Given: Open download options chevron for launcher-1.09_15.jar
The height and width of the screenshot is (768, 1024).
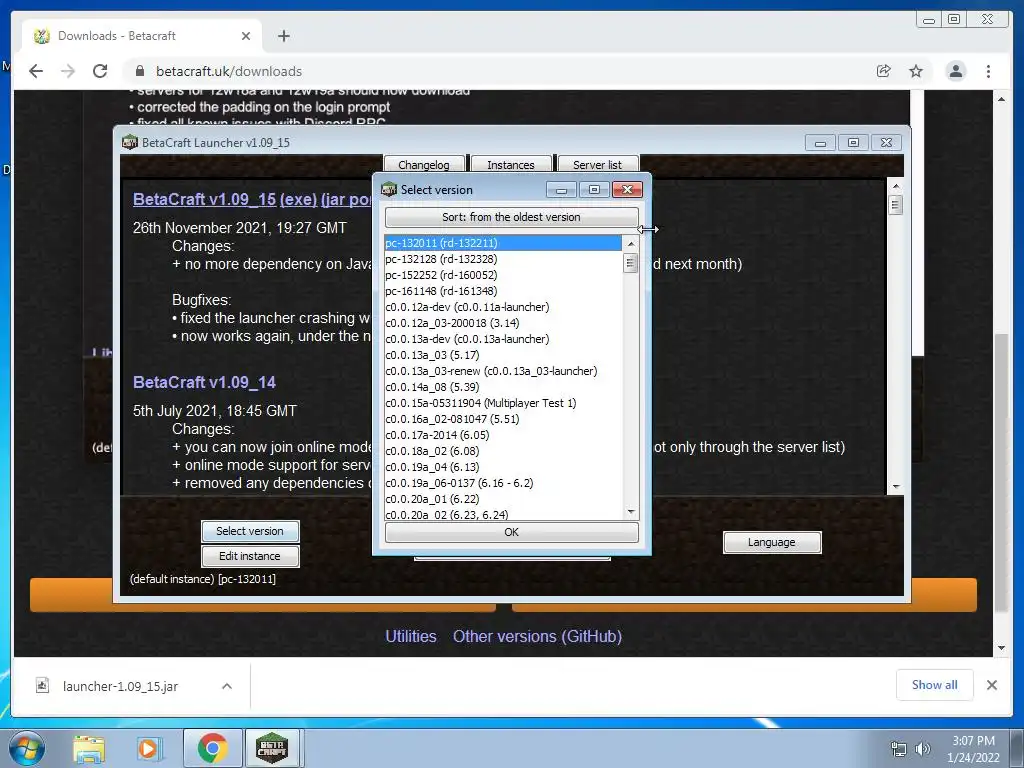Looking at the screenshot, I should [227, 686].
